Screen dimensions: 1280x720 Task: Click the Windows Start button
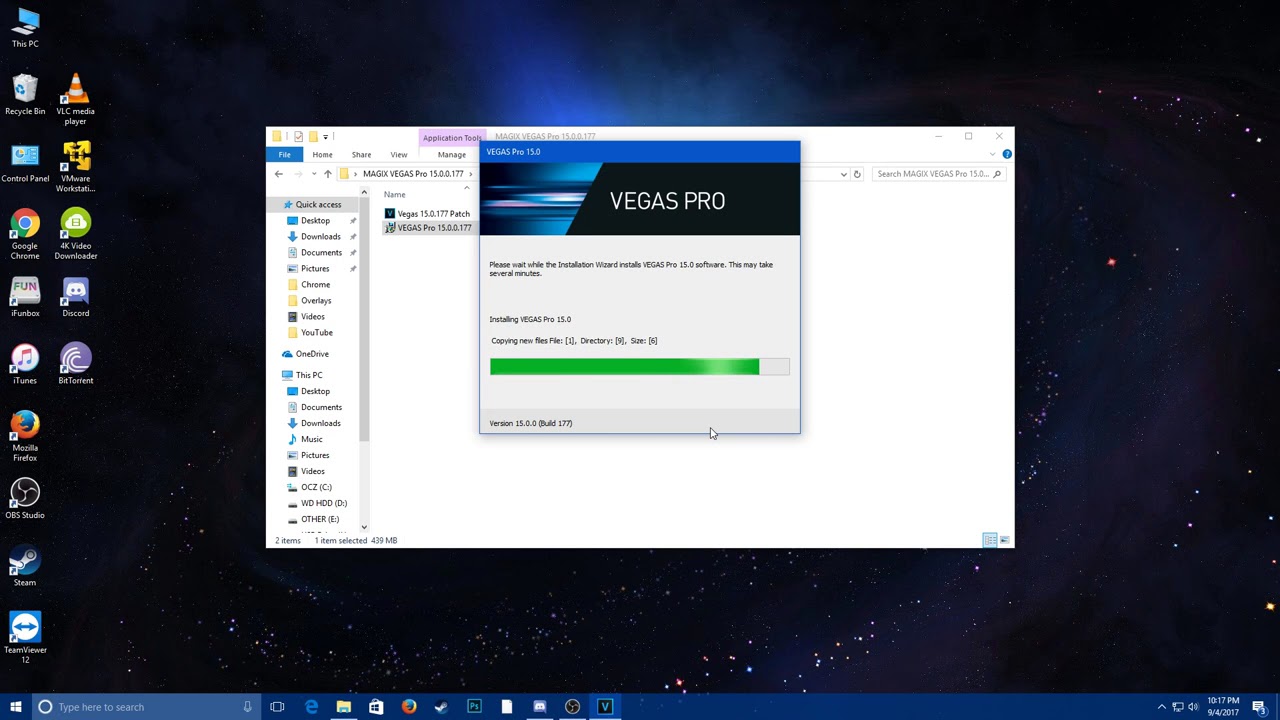pyautogui.click(x=16, y=707)
